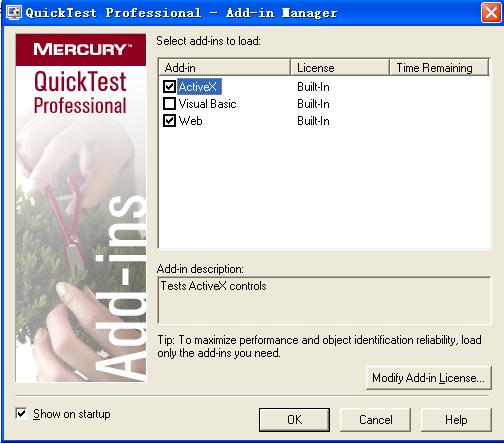Image resolution: width=504 pixels, height=444 pixels.
Task: Open the Help button
Action: [456, 420]
